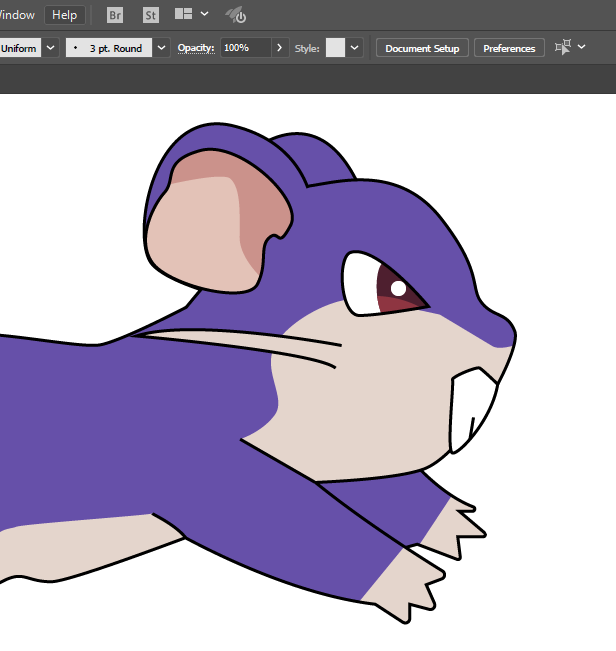Click the Align to Selection icon

click(563, 47)
